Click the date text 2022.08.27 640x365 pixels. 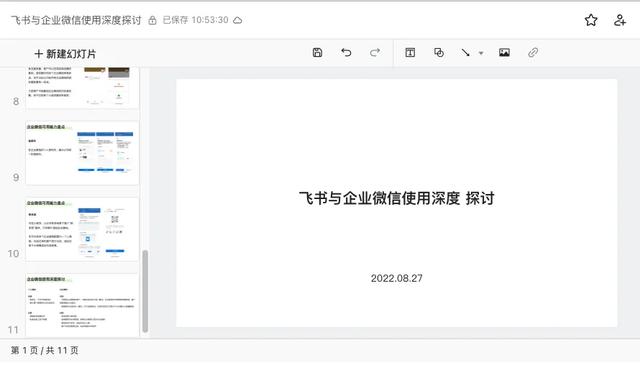(396, 278)
